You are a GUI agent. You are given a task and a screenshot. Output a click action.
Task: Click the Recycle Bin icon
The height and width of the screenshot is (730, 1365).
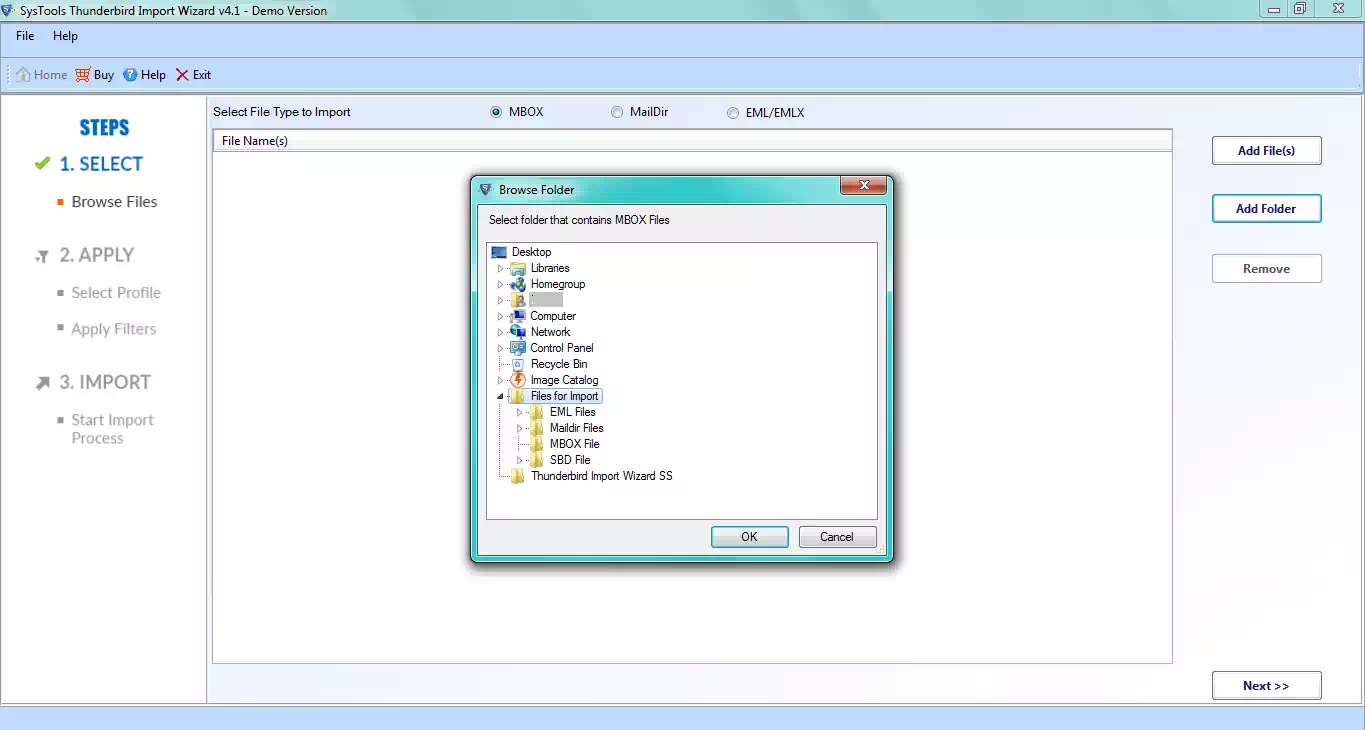click(518, 364)
